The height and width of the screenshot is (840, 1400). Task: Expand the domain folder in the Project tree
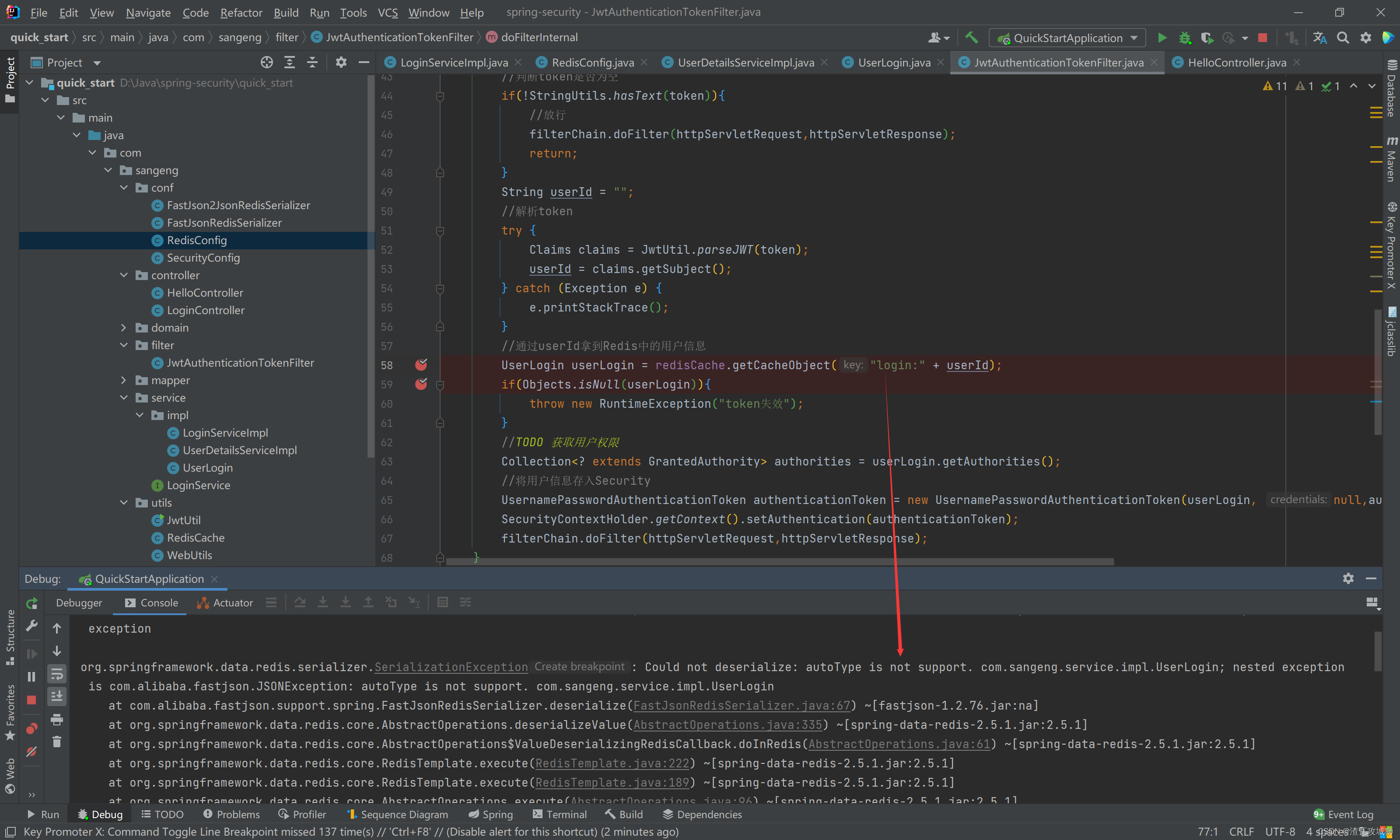coord(124,327)
